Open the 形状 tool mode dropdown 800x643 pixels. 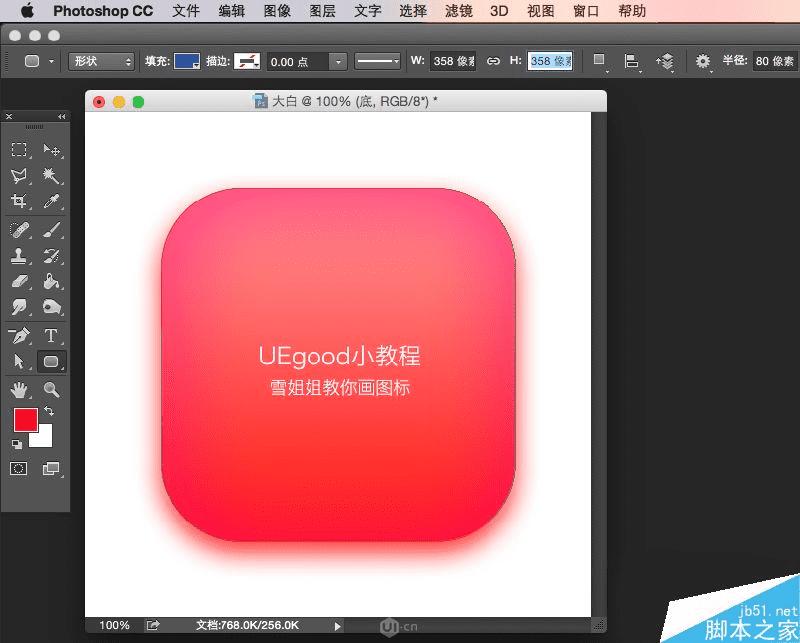click(x=101, y=61)
